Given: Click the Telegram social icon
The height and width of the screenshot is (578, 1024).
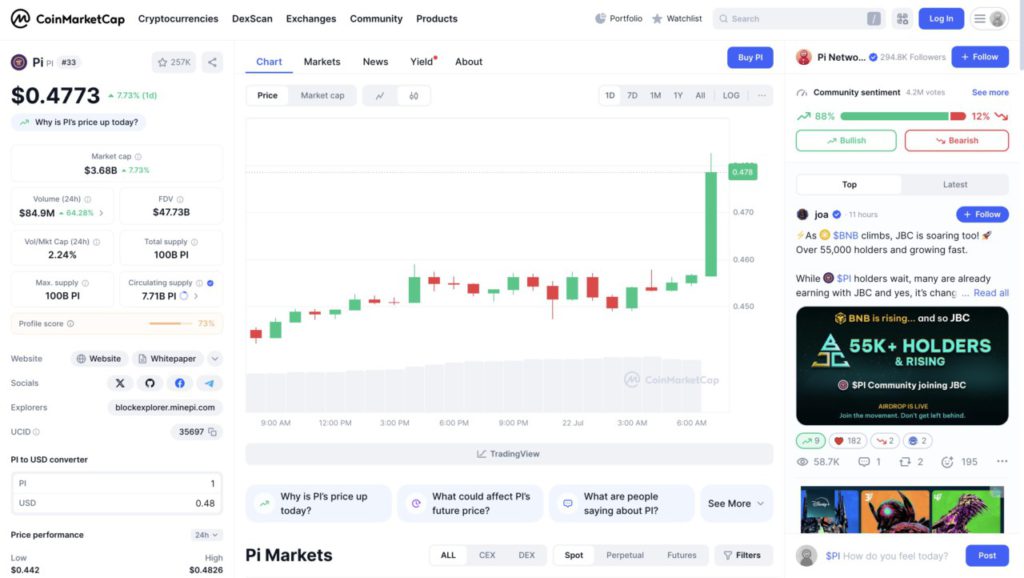Looking at the screenshot, I should point(210,383).
